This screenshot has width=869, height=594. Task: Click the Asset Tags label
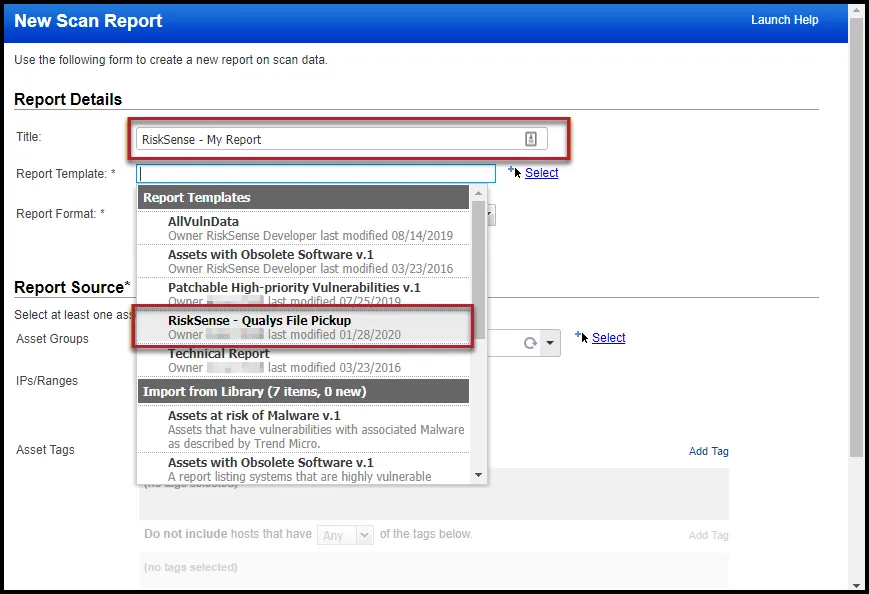click(x=45, y=449)
